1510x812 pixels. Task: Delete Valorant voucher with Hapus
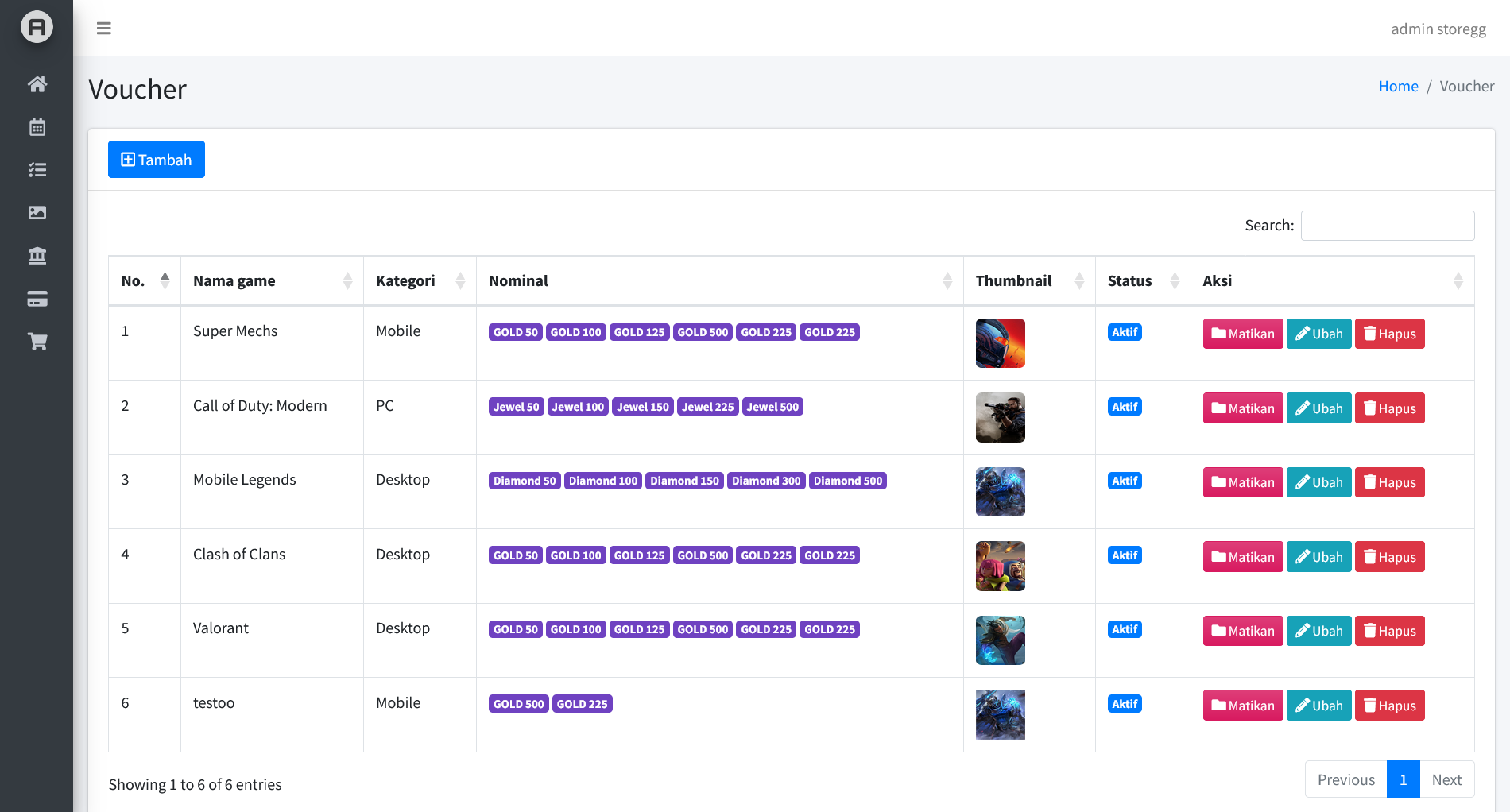pyautogui.click(x=1390, y=631)
